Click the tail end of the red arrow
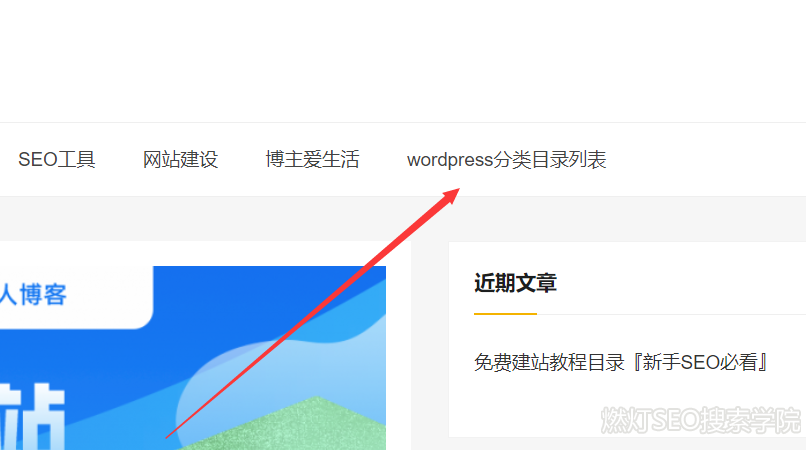Screen dimensions: 806x450 [x=169, y=436]
